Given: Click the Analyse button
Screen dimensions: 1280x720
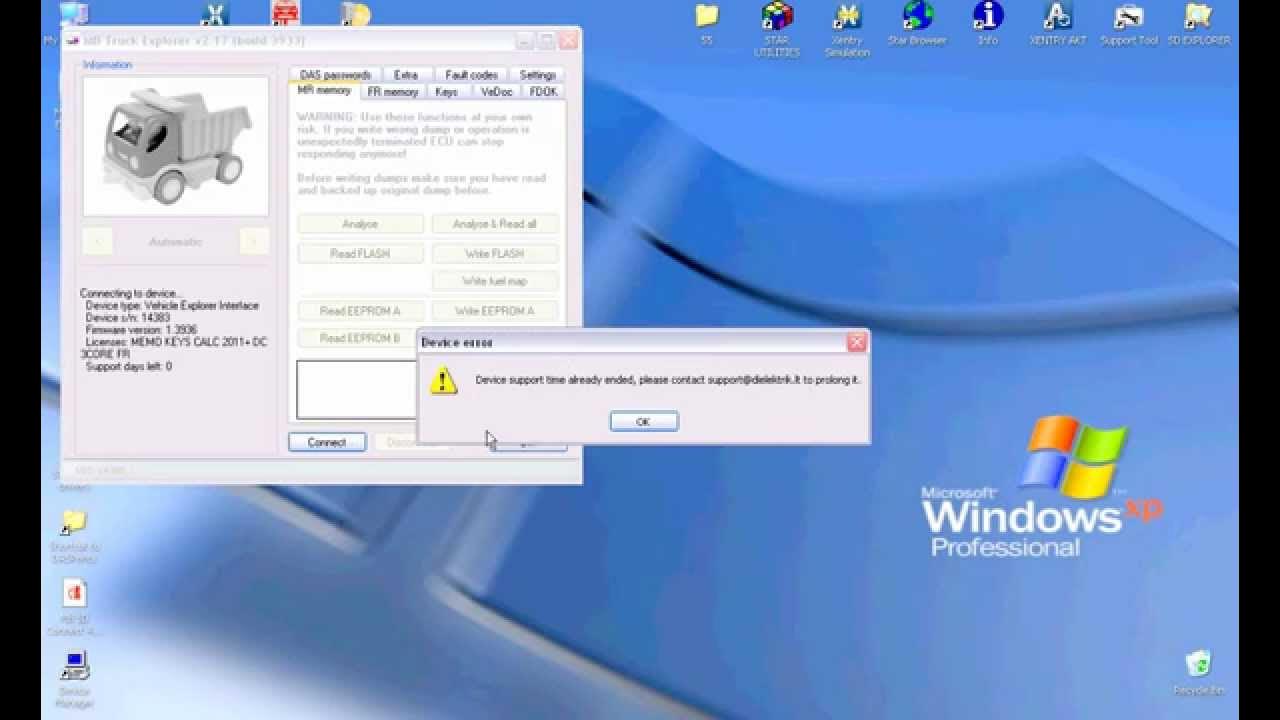Looking at the screenshot, I should click(360, 224).
